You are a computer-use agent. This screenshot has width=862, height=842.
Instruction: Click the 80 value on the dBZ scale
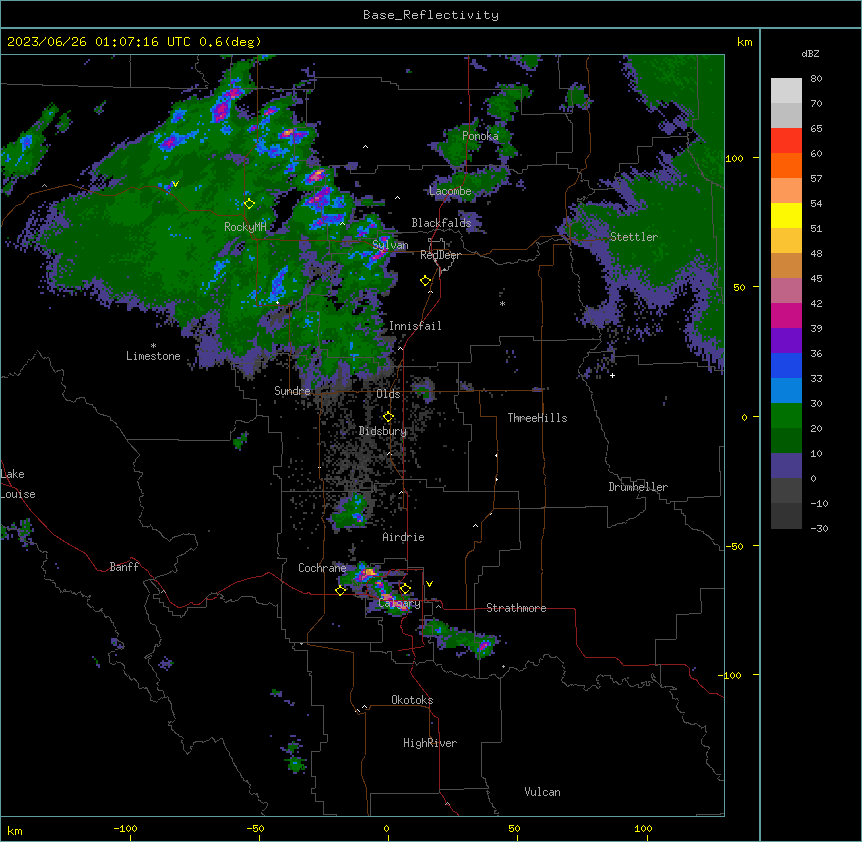(816, 79)
